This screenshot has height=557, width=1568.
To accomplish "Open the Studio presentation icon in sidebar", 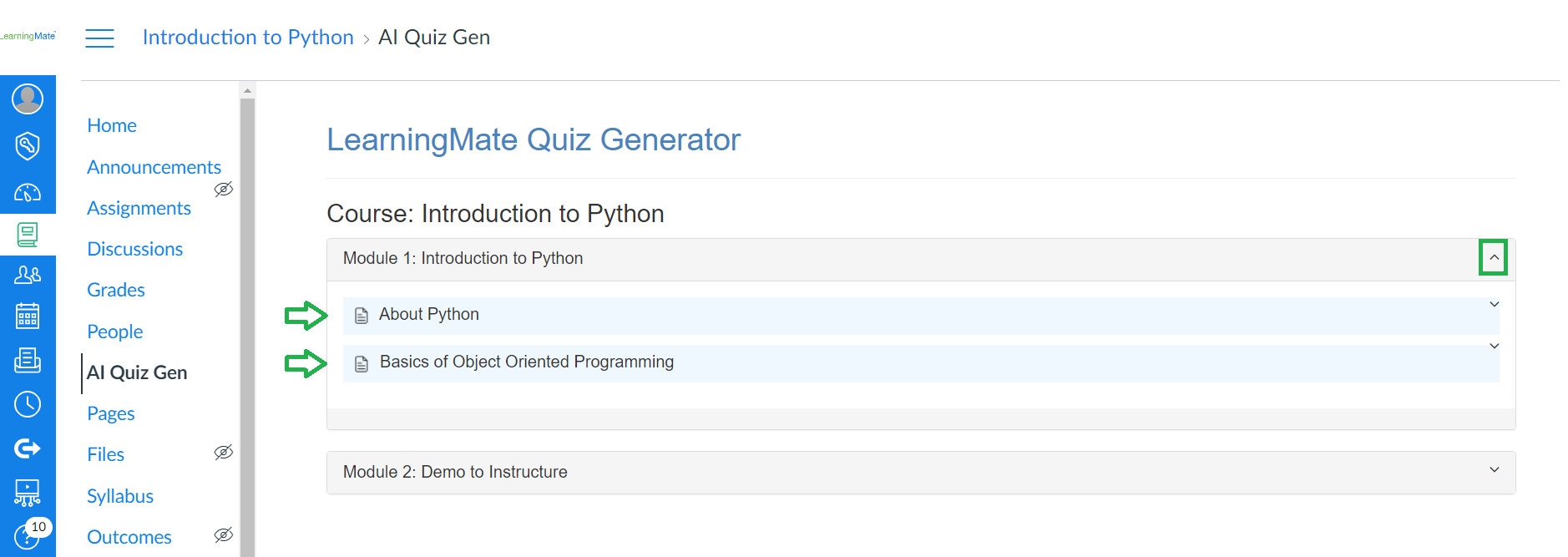I will click(x=28, y=493).
